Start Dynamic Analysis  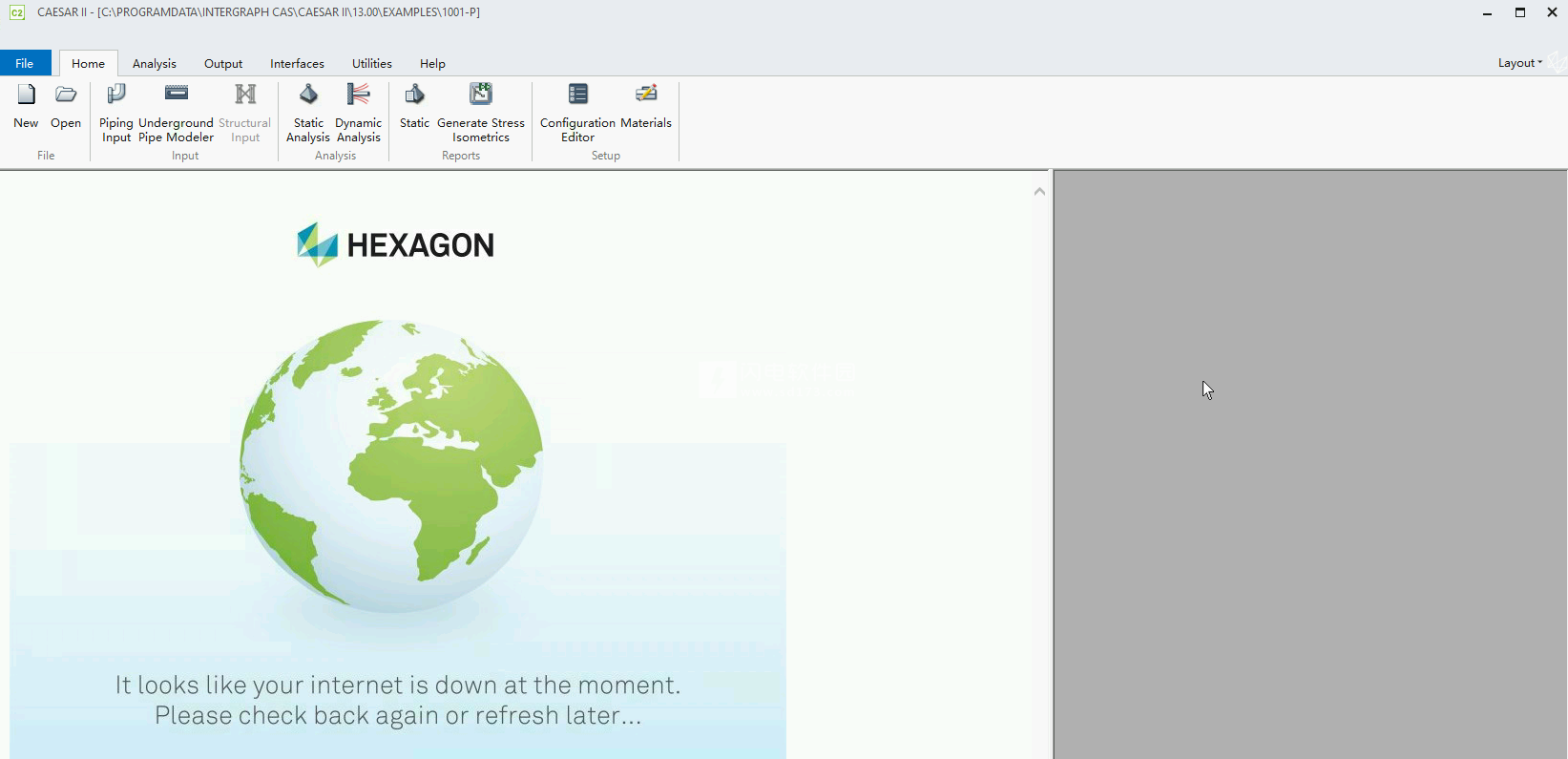(x=359, y=113)
